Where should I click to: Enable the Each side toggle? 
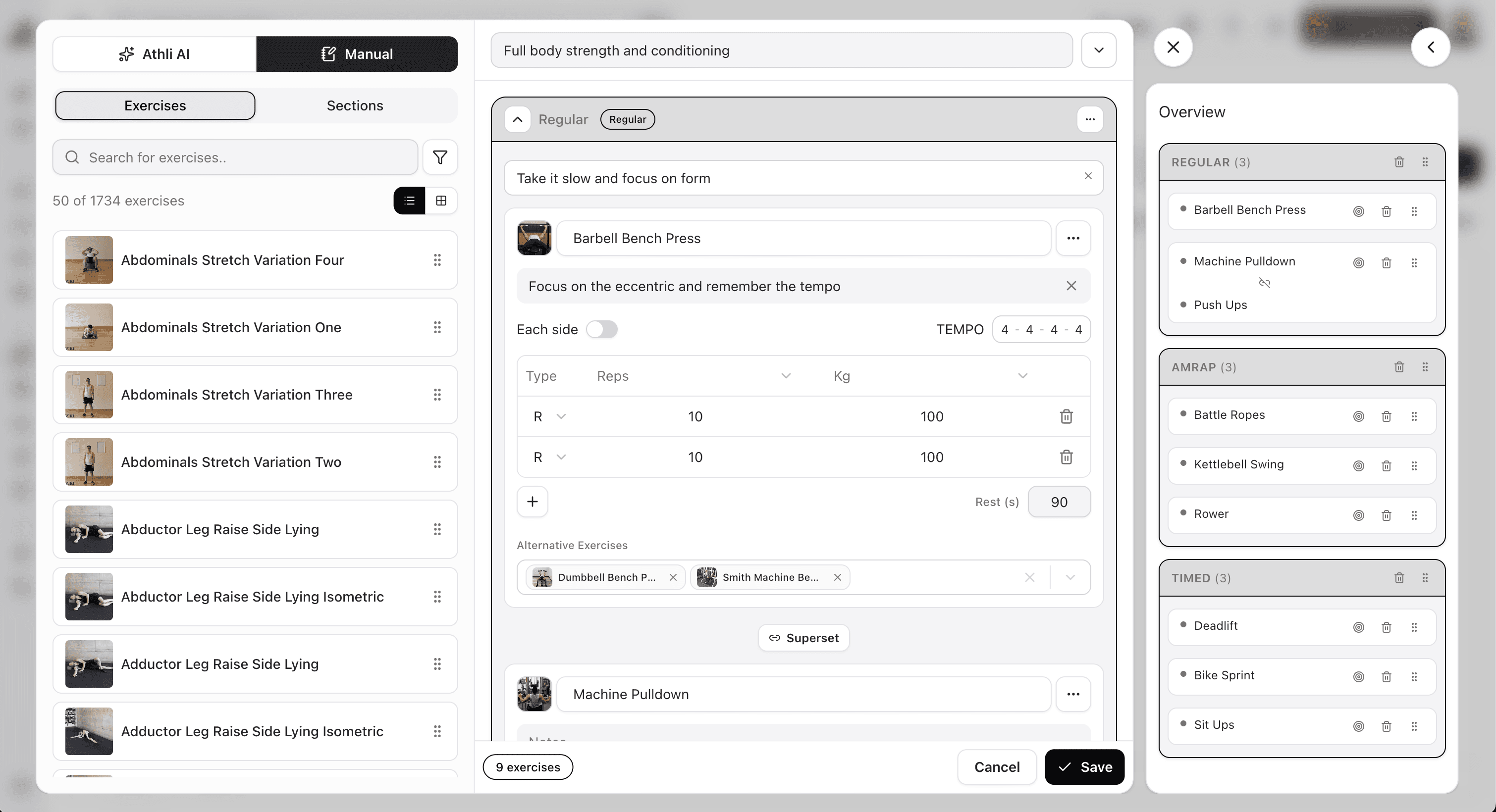coord(602,329)
